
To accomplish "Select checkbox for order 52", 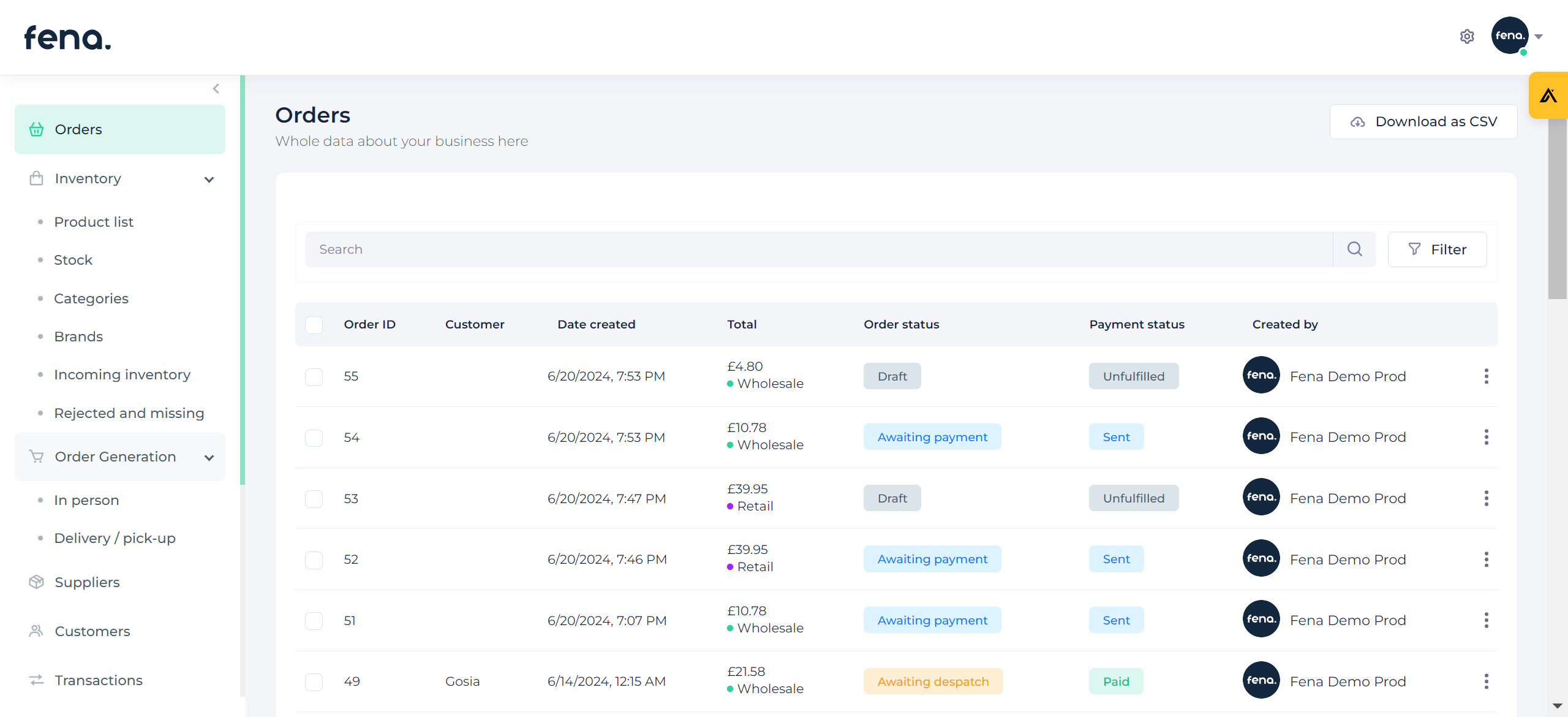I will pos(314,560).
